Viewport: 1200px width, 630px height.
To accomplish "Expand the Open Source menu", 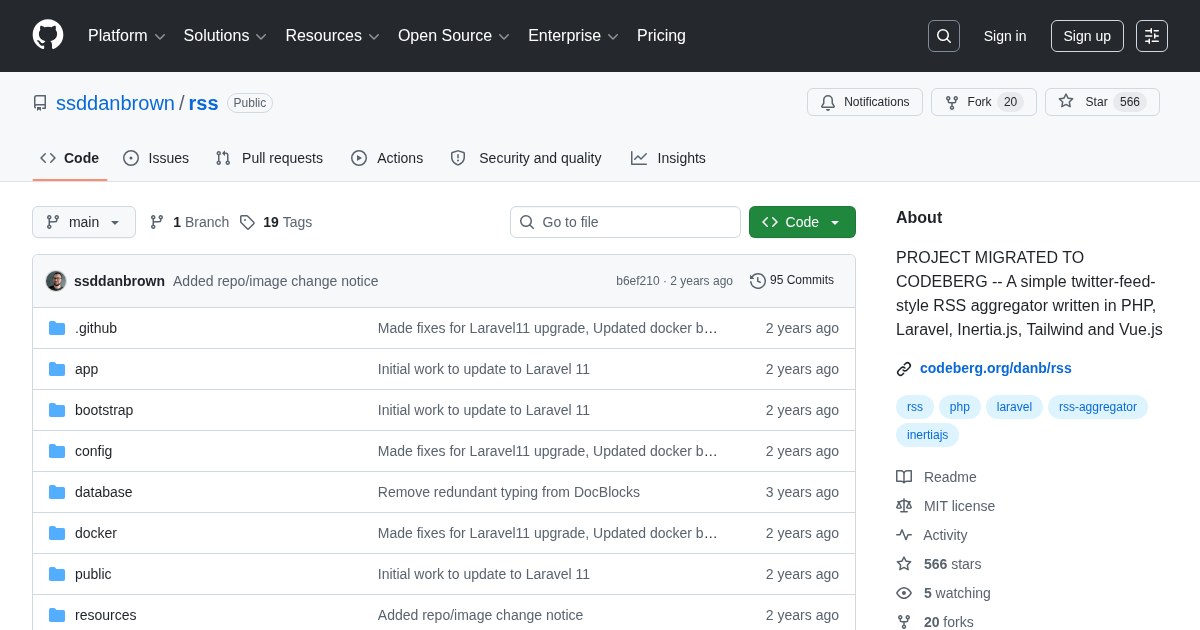I will (x=454, y=36).
